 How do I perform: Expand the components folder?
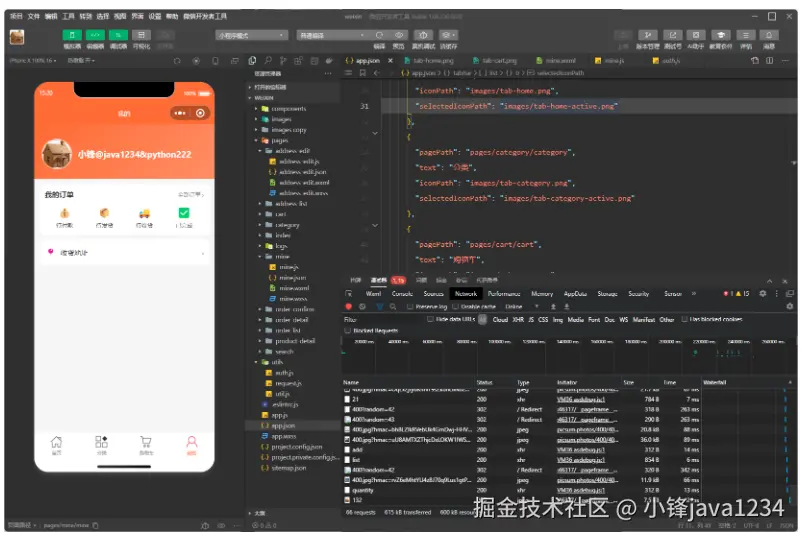[x=256, y=108]
